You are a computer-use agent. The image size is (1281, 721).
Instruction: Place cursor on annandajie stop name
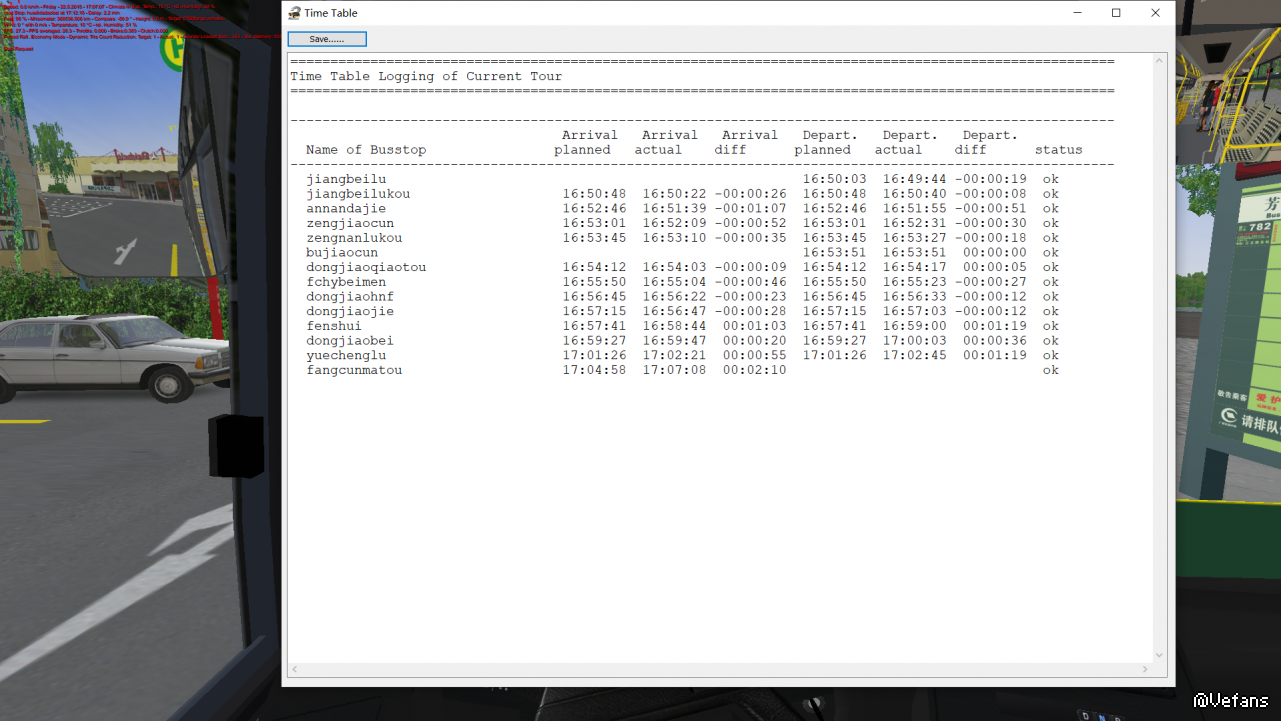pyautogui.click(x=346, y=209)
